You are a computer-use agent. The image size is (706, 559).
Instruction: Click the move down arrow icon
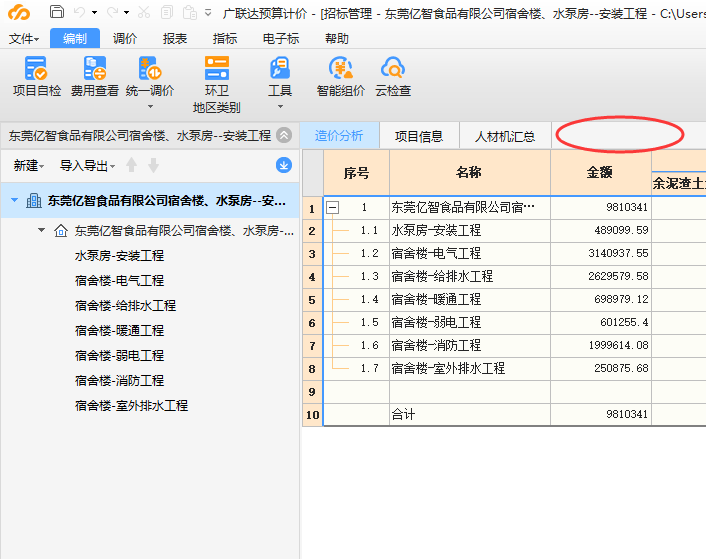point(154,165)
